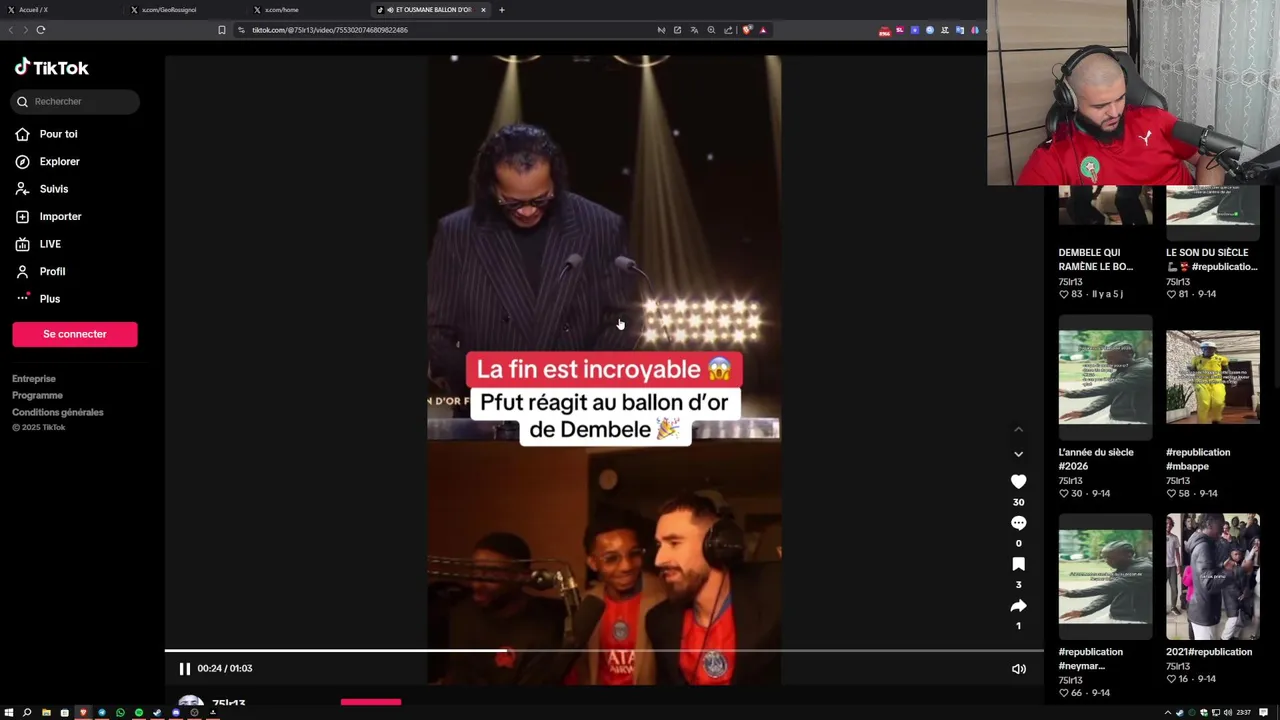Image resolution: width=1280 pixels, height=720 pixels.
Task: Open Windows taskbar search
Action: pyautogui.click(x=27, y=713)
